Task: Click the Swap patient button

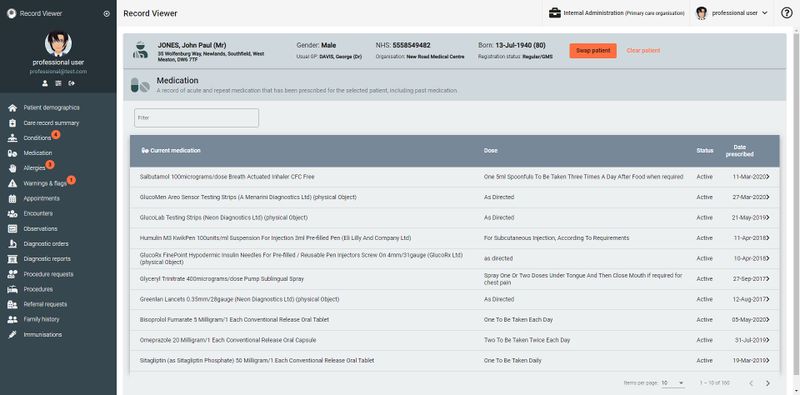Action: (x=593, y=51)
